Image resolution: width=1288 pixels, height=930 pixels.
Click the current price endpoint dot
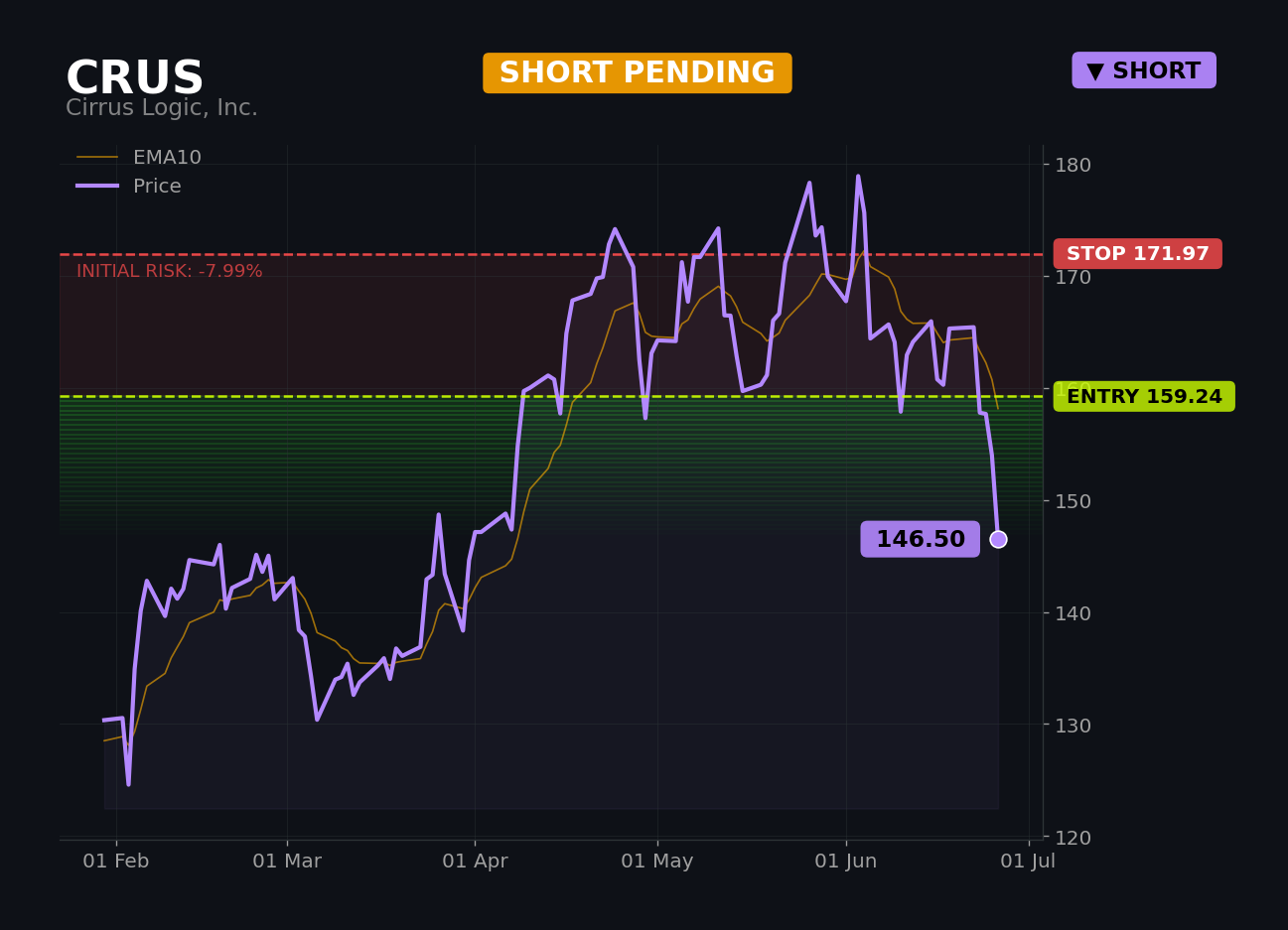(x=998, y=539)
